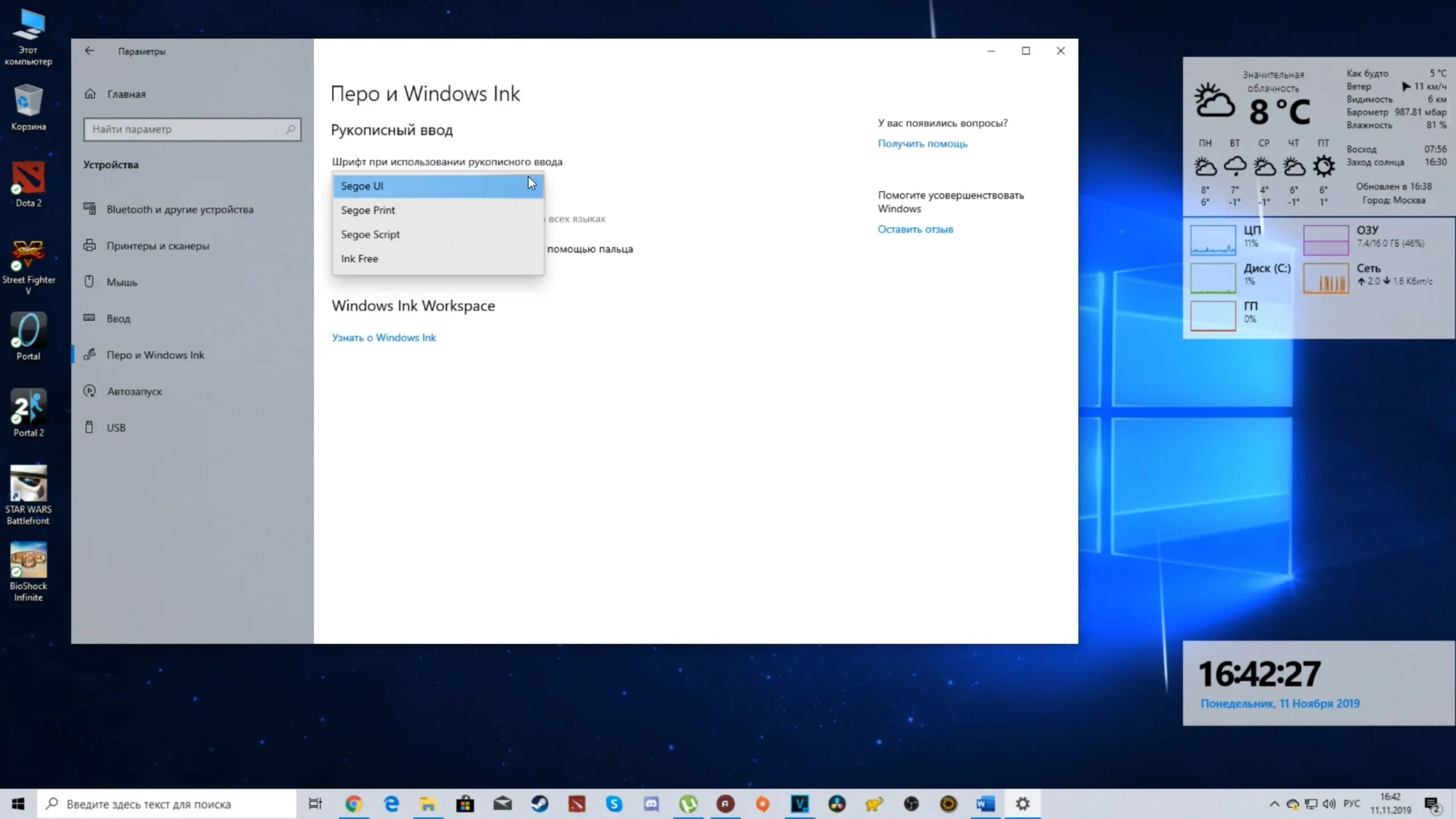1456x819 pixels.
Task: Launch Google Chrome from the taskbar
Action: click(x=353, y=804)
